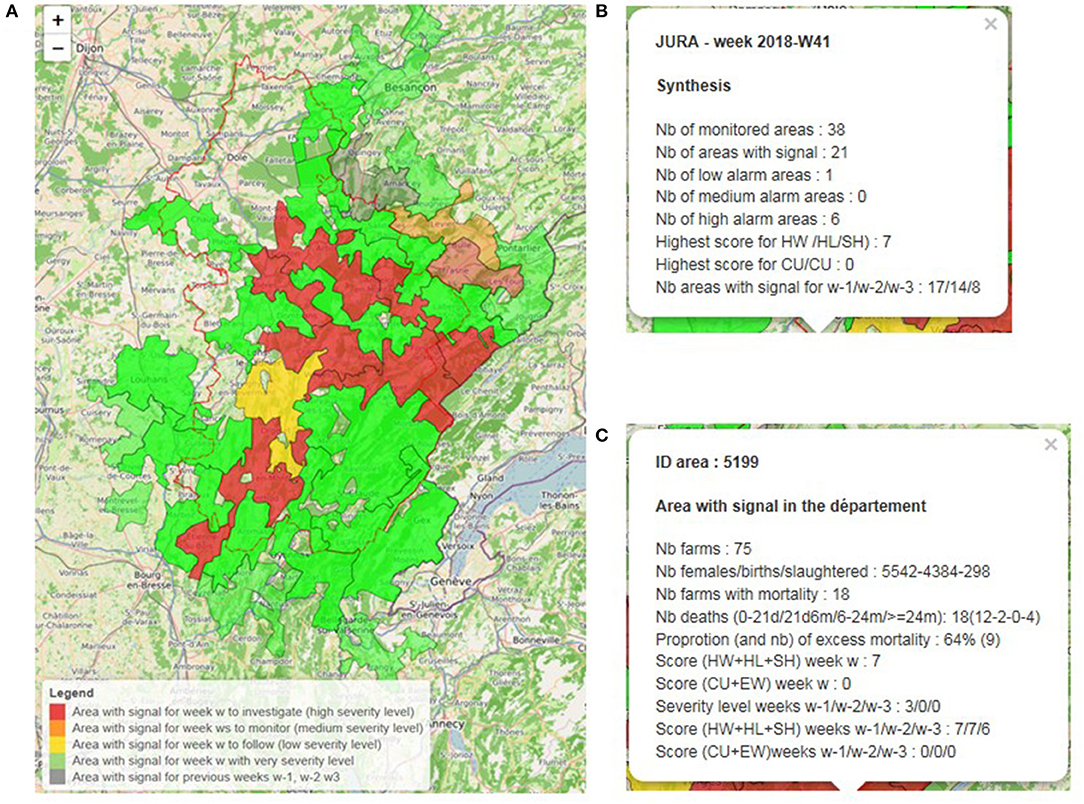This screenshot has width=1084, height=804.
Task: Click the 'Highest score for HW /HL/SH) : 7' line
Action: [x=773, y=242]
